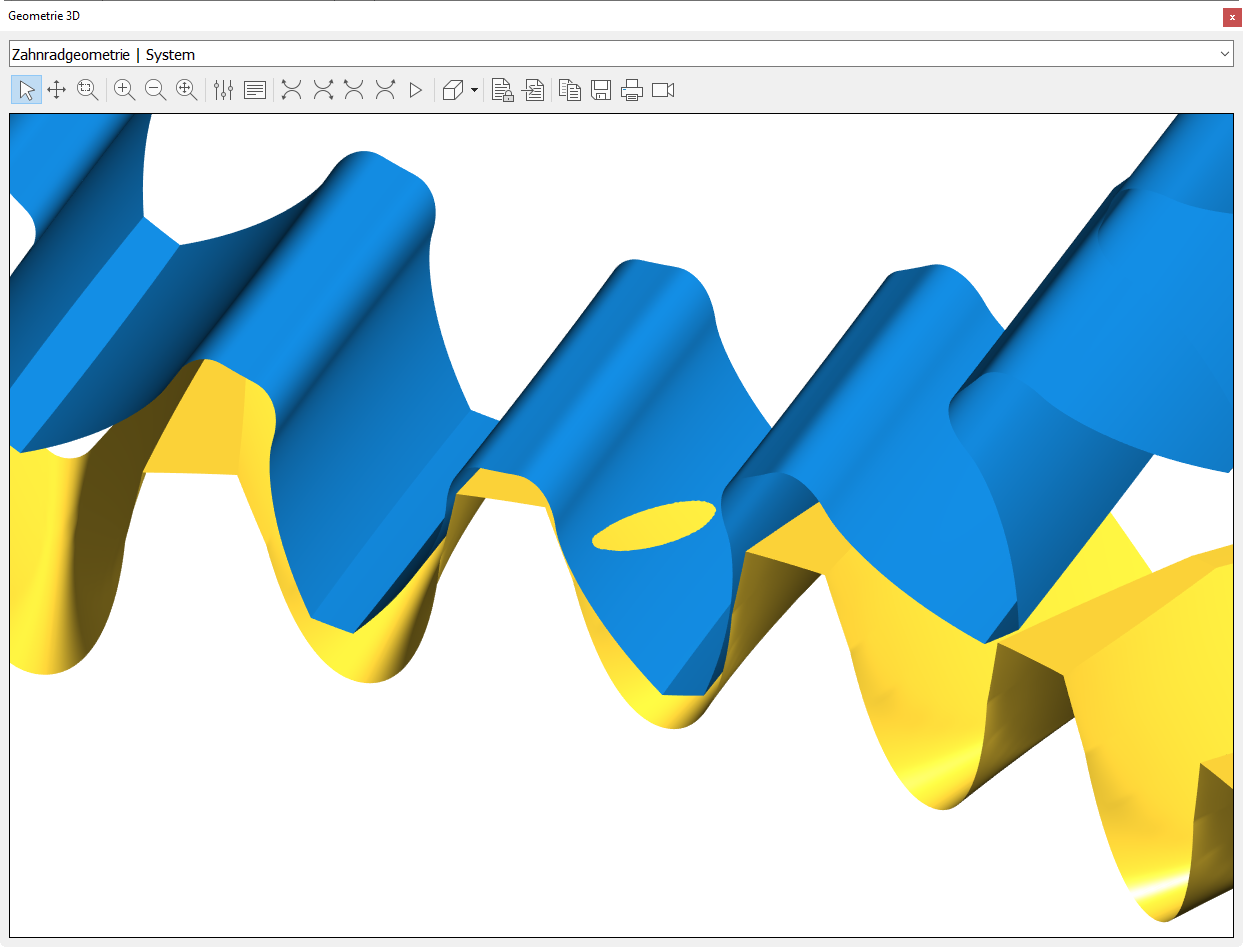Open the display settings sliders icon
Viewport: 1243px width, 947px height.
224,90
